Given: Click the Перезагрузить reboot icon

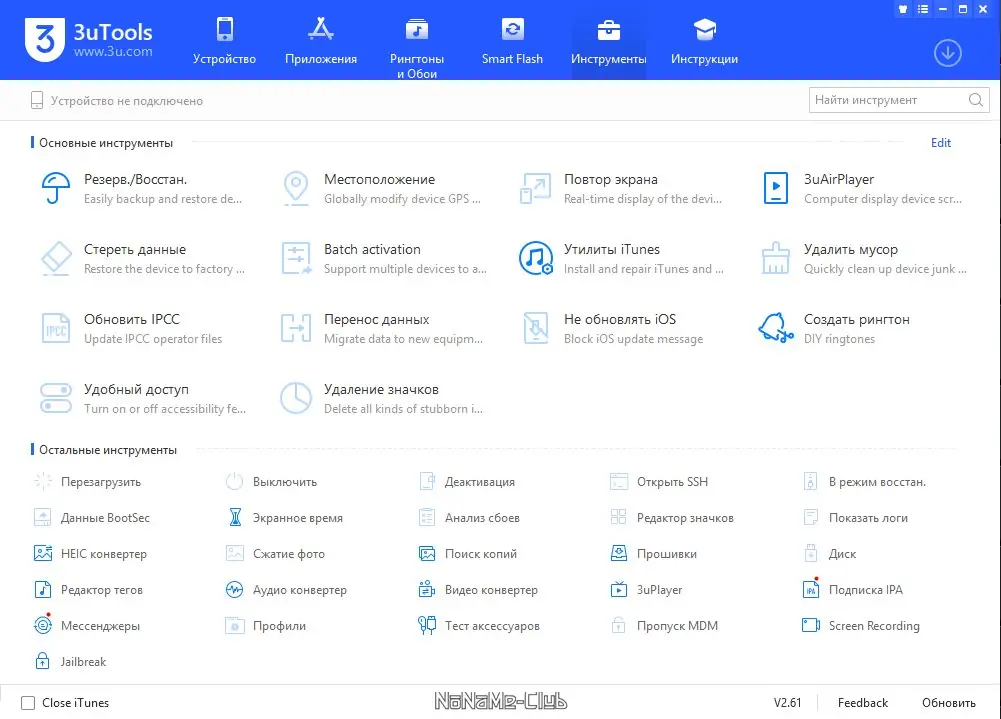Looking at the screenshot, I should point(43,481).
